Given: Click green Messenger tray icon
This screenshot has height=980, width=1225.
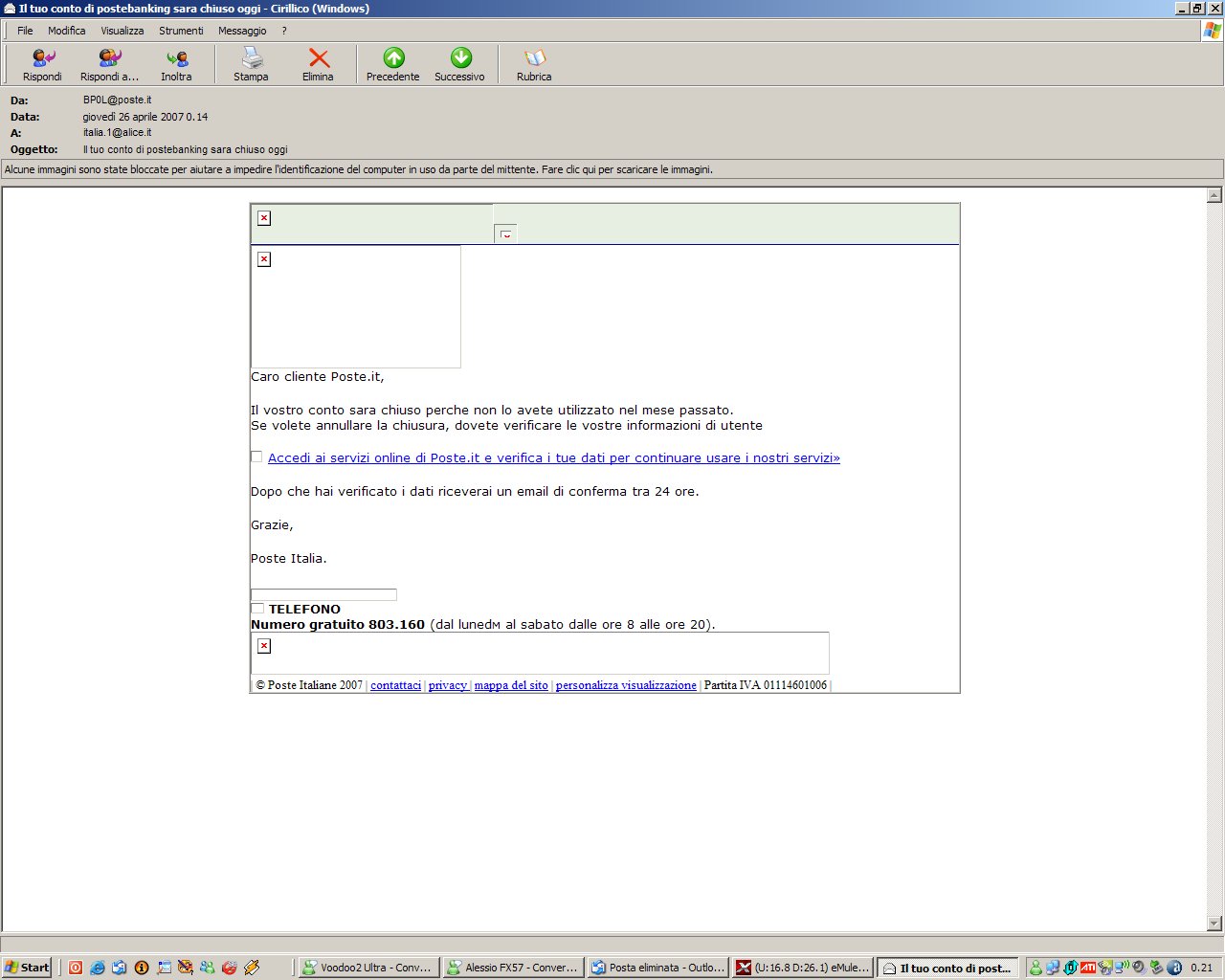Looking at the screenshot, I should point(1036,968).
